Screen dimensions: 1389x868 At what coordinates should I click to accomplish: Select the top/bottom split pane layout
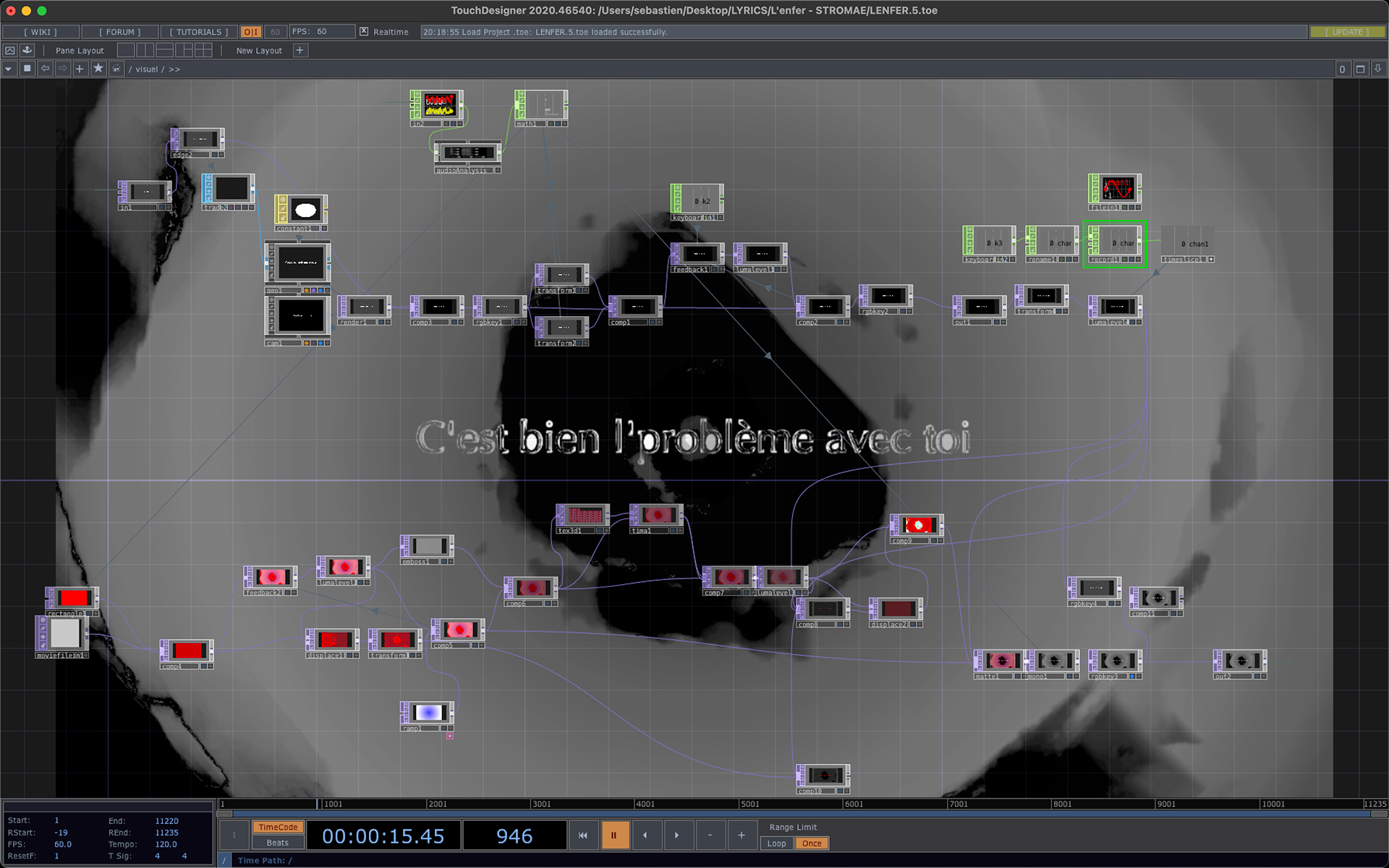(x=165, y=50)
